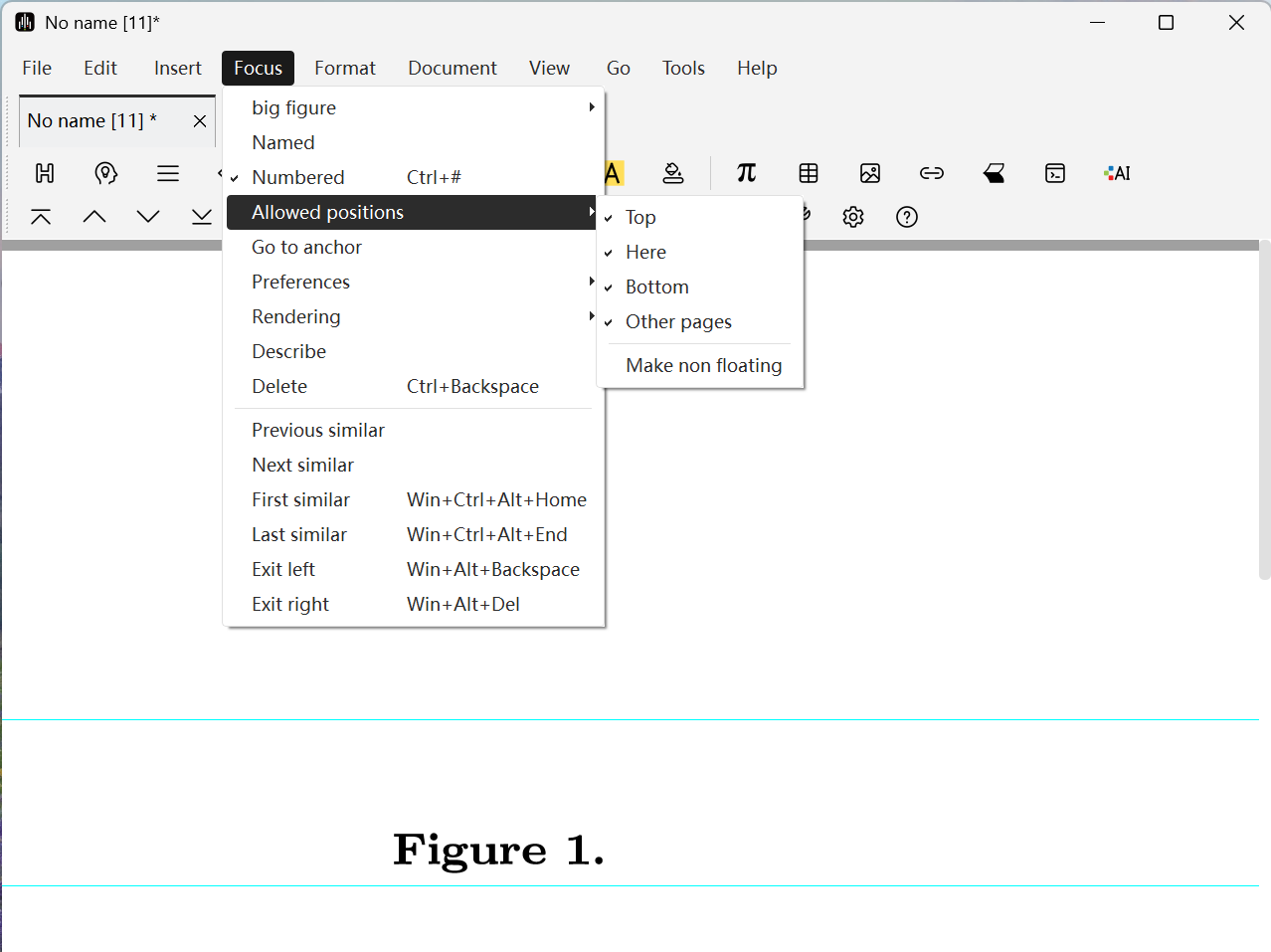Select Go to anchor menu entry

click(x=306, y=247)
